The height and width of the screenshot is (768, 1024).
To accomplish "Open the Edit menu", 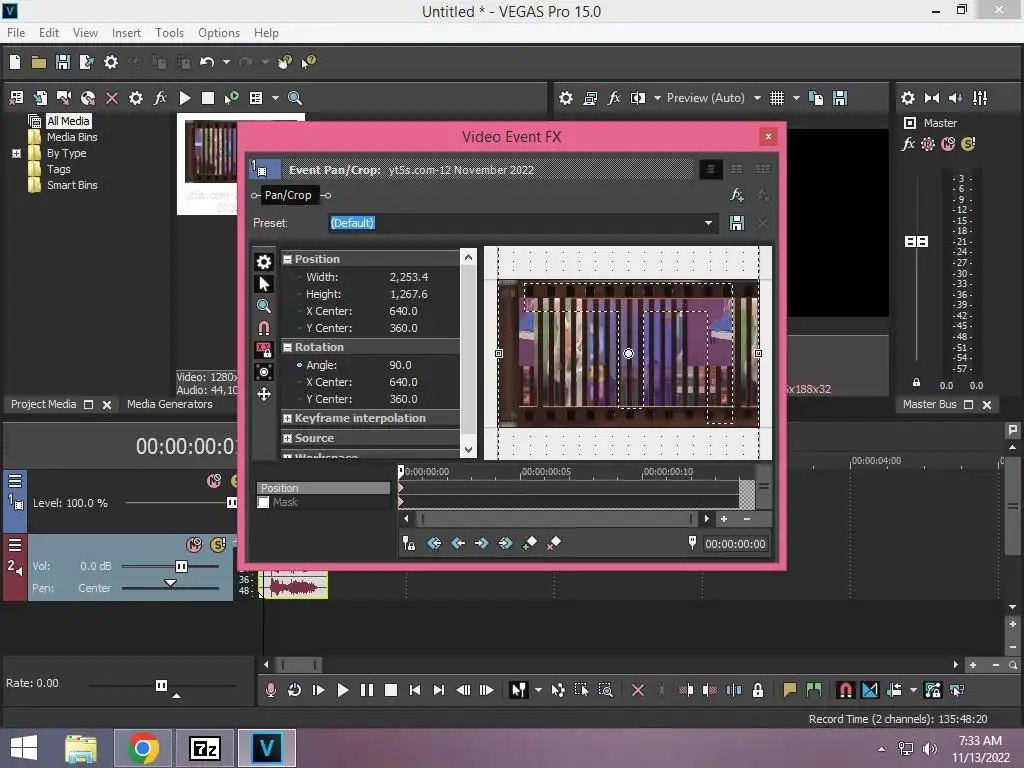I will click(x=49, y=33).
